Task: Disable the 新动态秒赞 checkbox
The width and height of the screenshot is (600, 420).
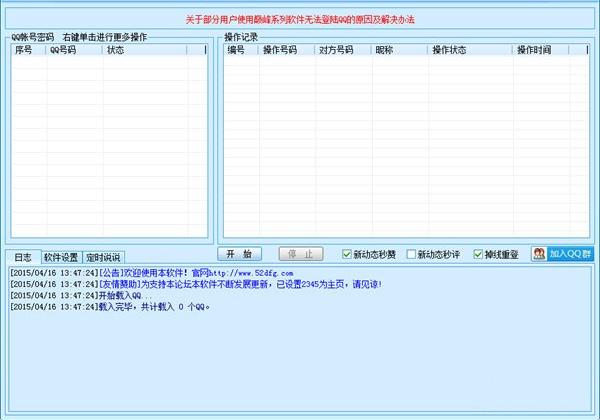Action: 347,254
